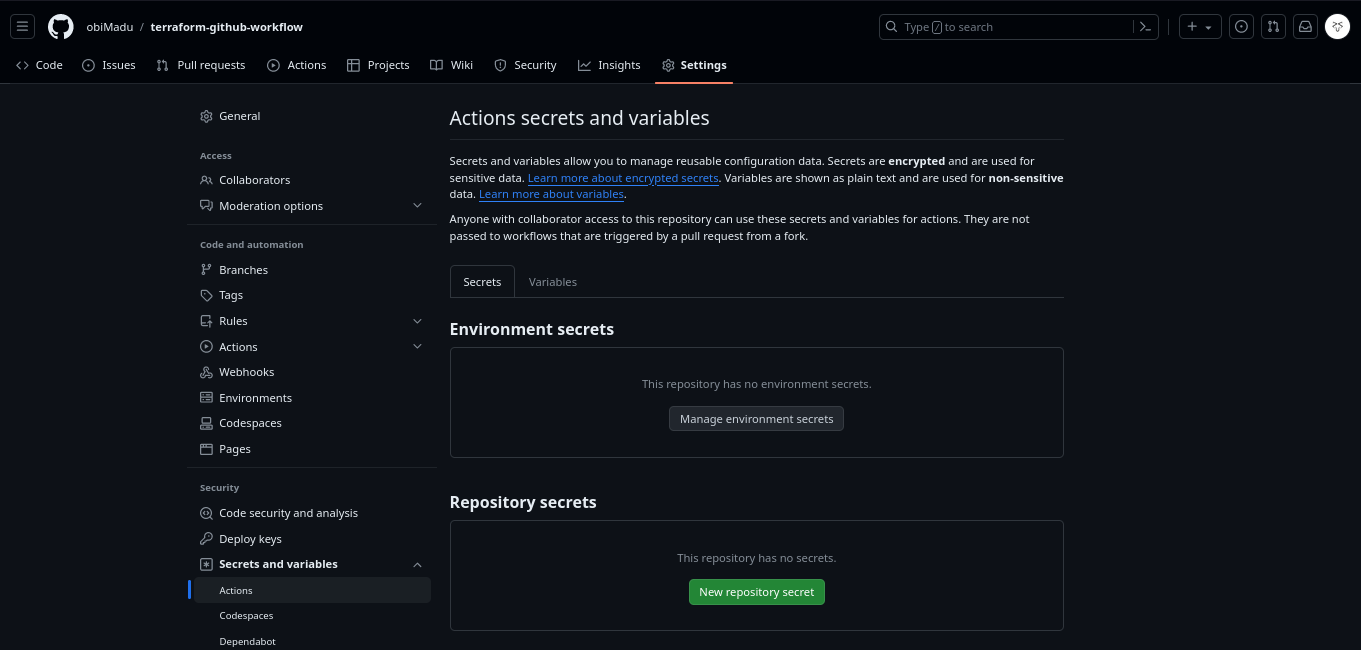Click the Moderation options comment icon
1361x650 pixels.
pos(207,206)
